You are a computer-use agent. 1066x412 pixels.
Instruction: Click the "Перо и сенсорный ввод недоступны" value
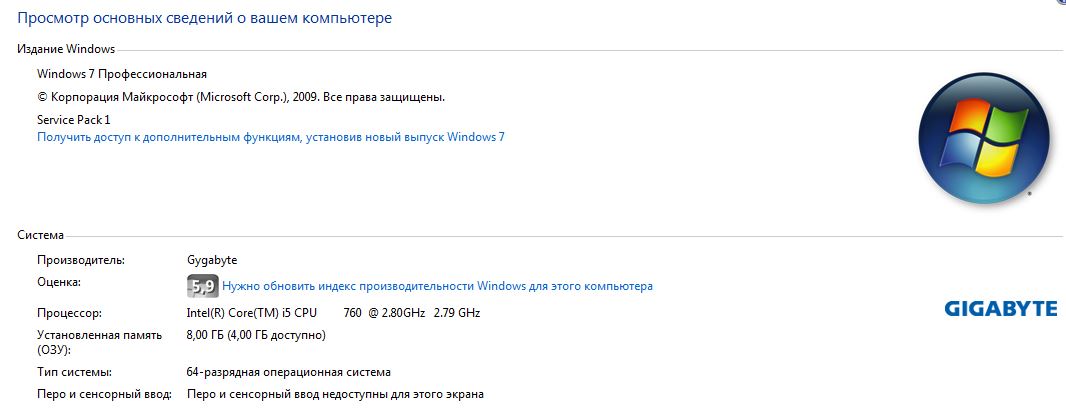(335, 394)
